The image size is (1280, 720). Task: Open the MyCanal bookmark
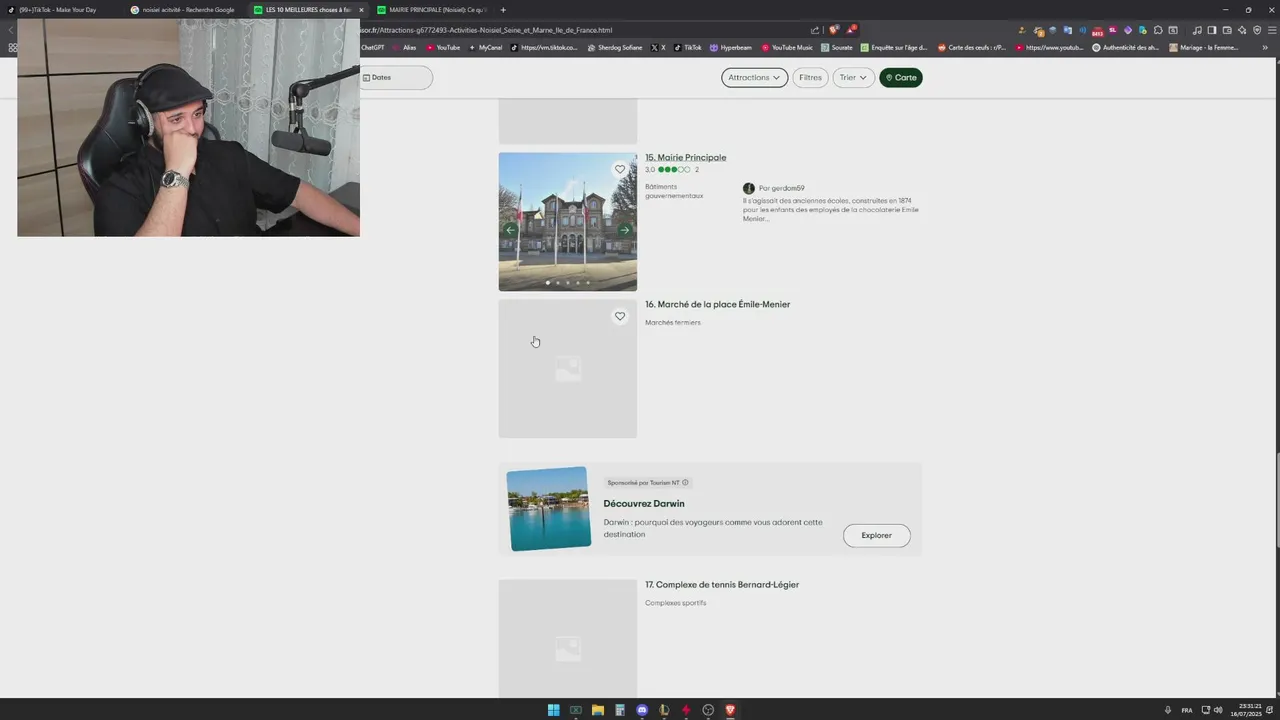click(486, 47)
